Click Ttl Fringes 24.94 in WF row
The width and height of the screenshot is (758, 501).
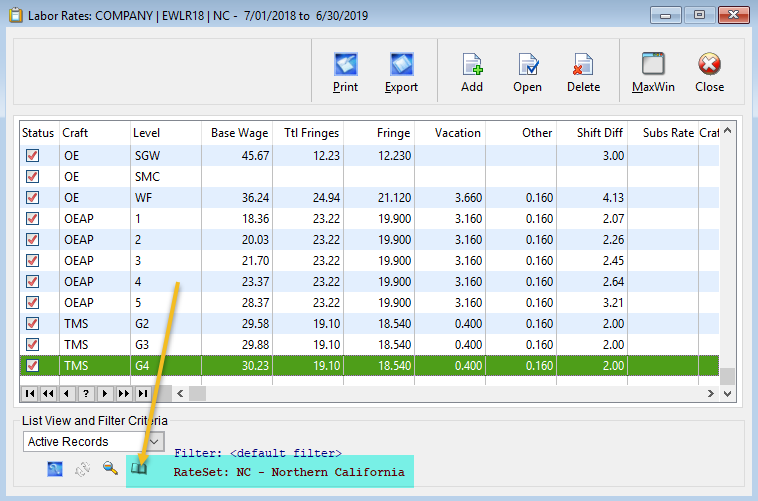coord(326,198)
